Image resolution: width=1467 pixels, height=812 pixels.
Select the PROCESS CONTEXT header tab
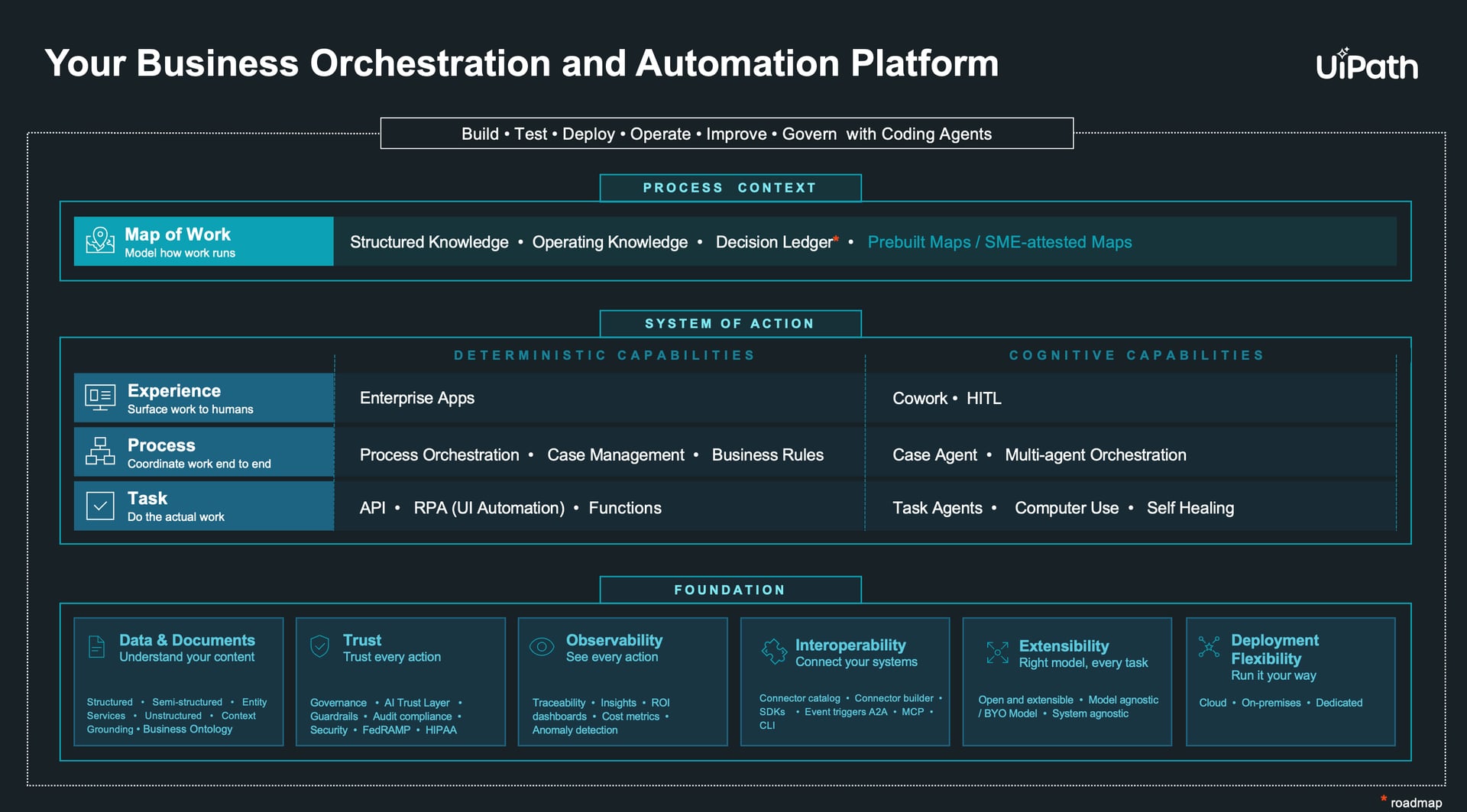tap(730, 188)
